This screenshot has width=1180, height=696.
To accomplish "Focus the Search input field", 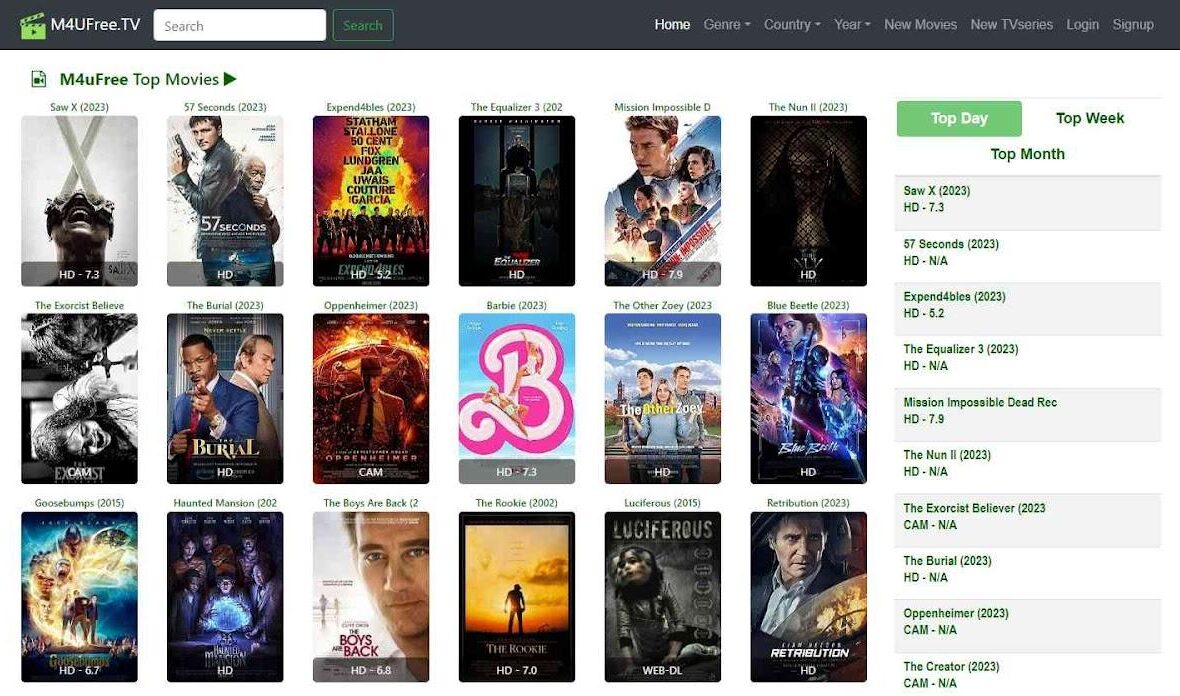I will (x=239, y=26).
